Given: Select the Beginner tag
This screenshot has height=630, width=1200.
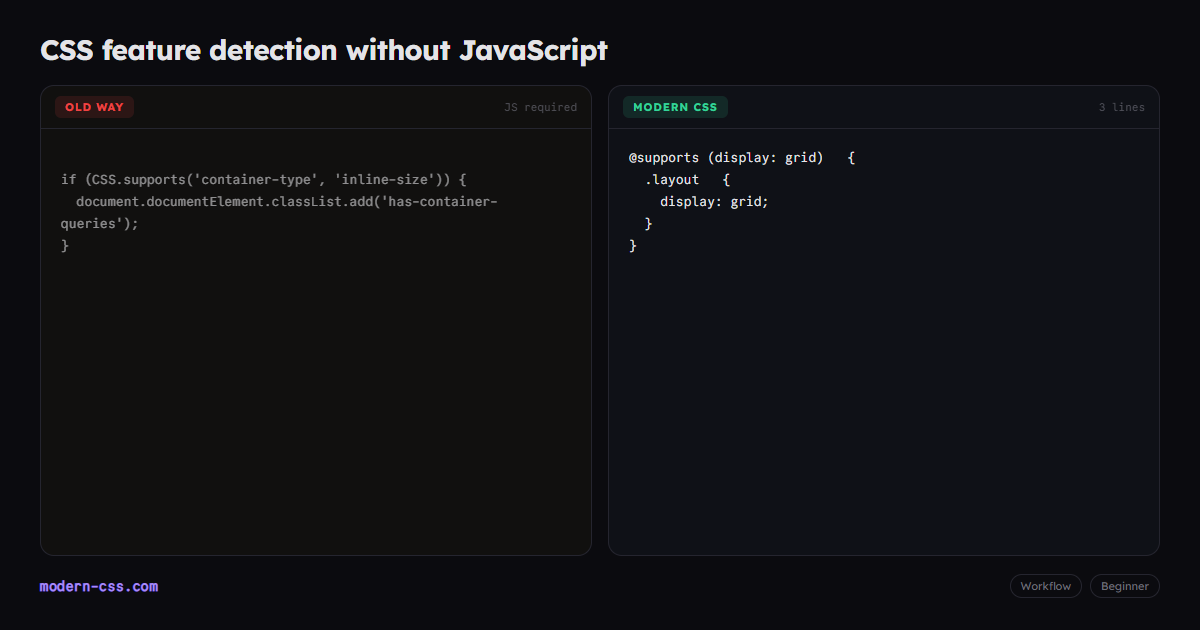Looking at the screenshot, I should click(x=1125, y=586).
